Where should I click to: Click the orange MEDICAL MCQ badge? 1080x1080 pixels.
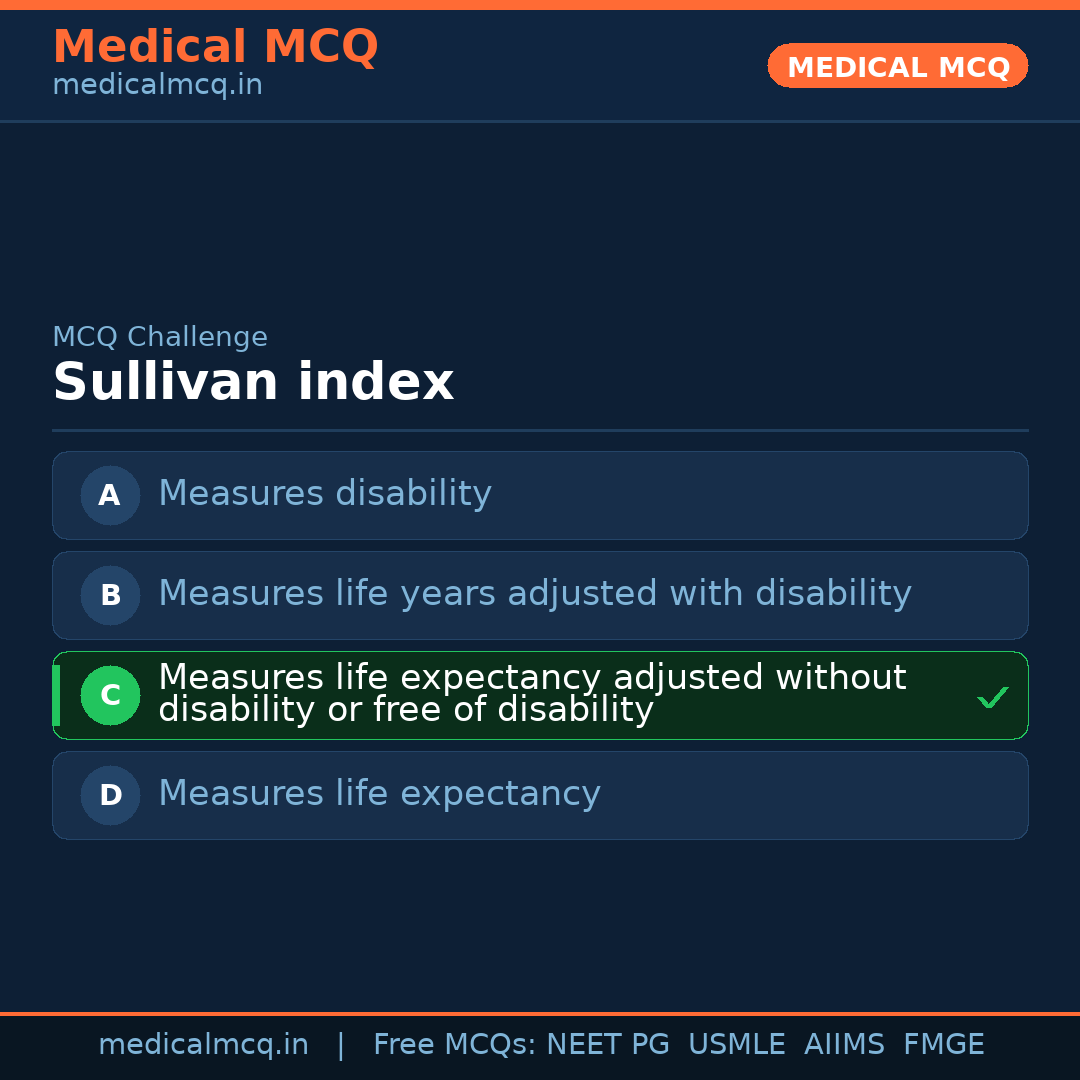pyautogui.click(x=897, y=67)
